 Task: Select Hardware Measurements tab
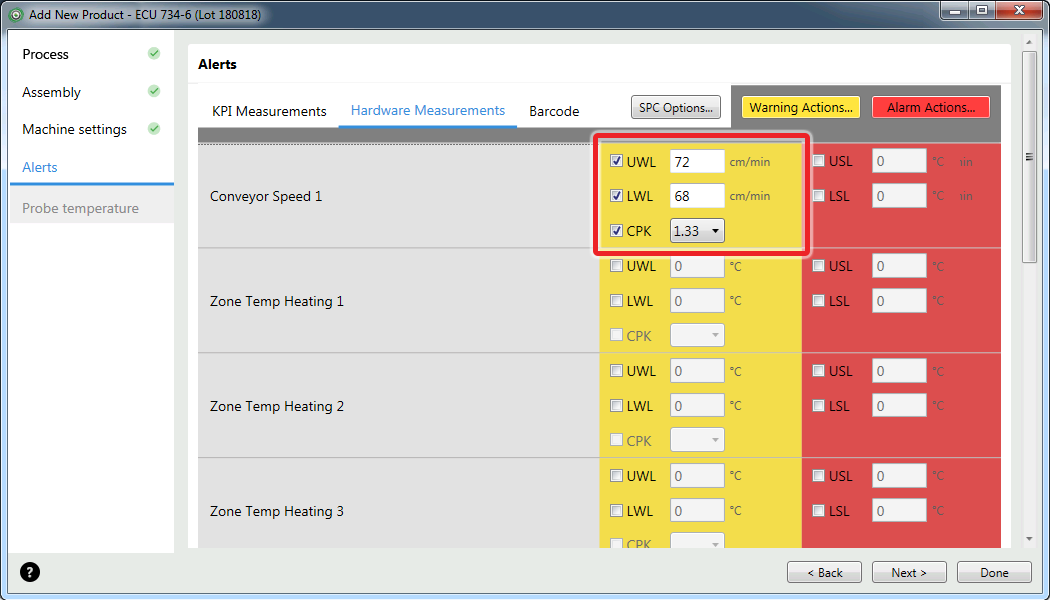428,110
